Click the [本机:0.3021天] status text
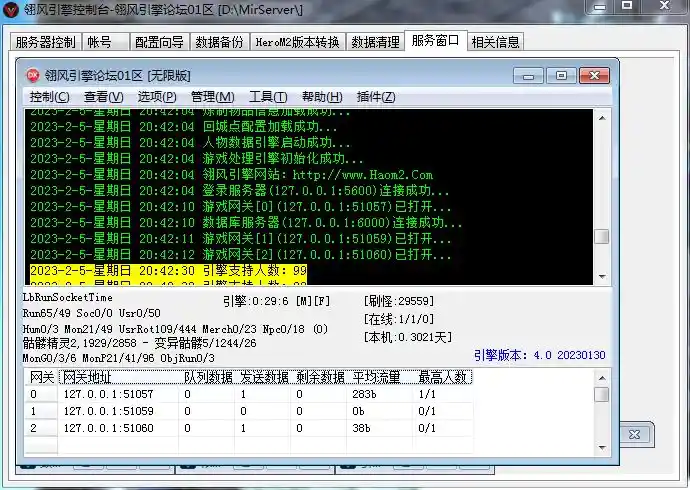This screenshot has height=490, width=690. pos(407,337)
